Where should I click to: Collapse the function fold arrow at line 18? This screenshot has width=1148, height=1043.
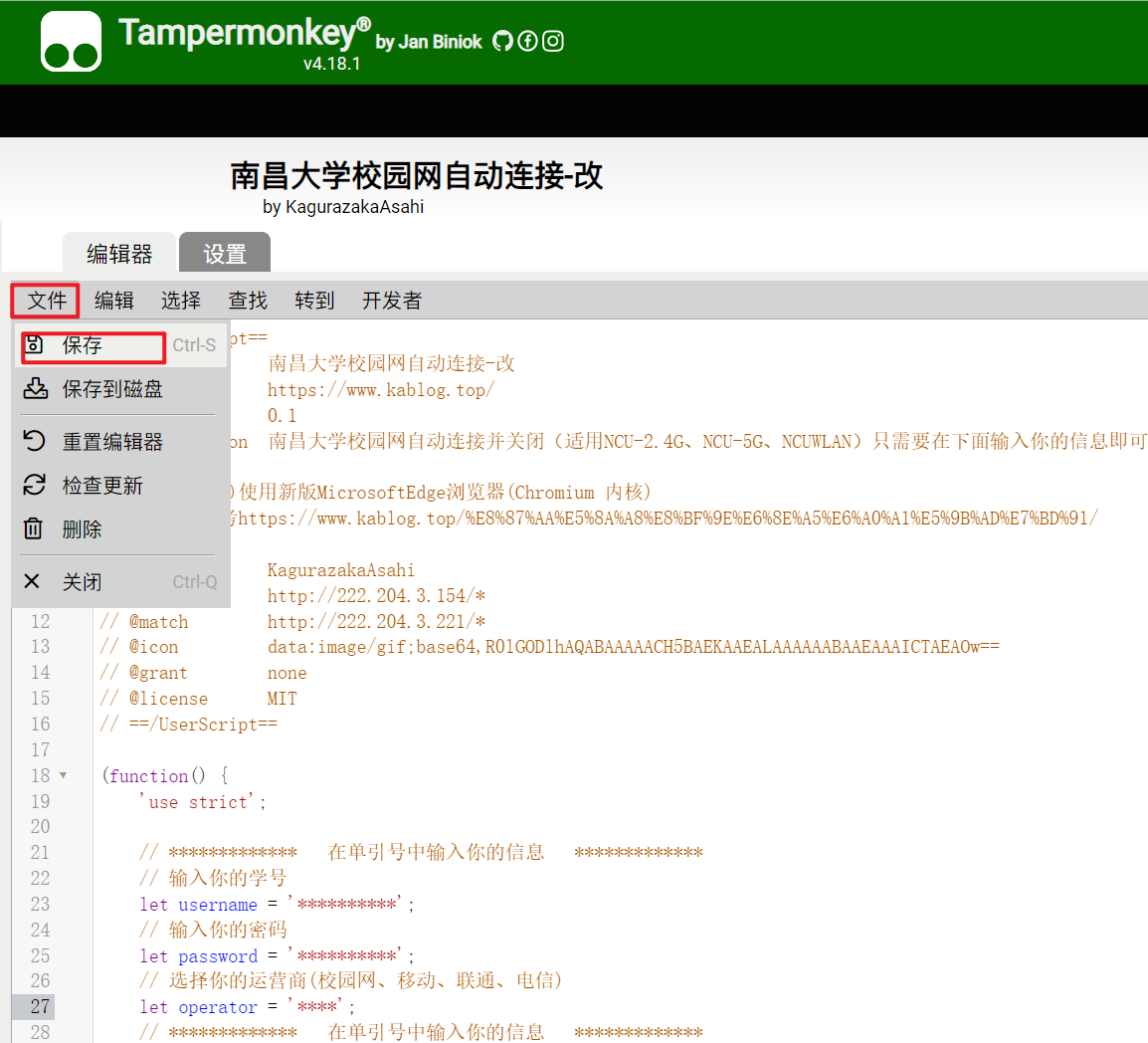coord(64,775)
